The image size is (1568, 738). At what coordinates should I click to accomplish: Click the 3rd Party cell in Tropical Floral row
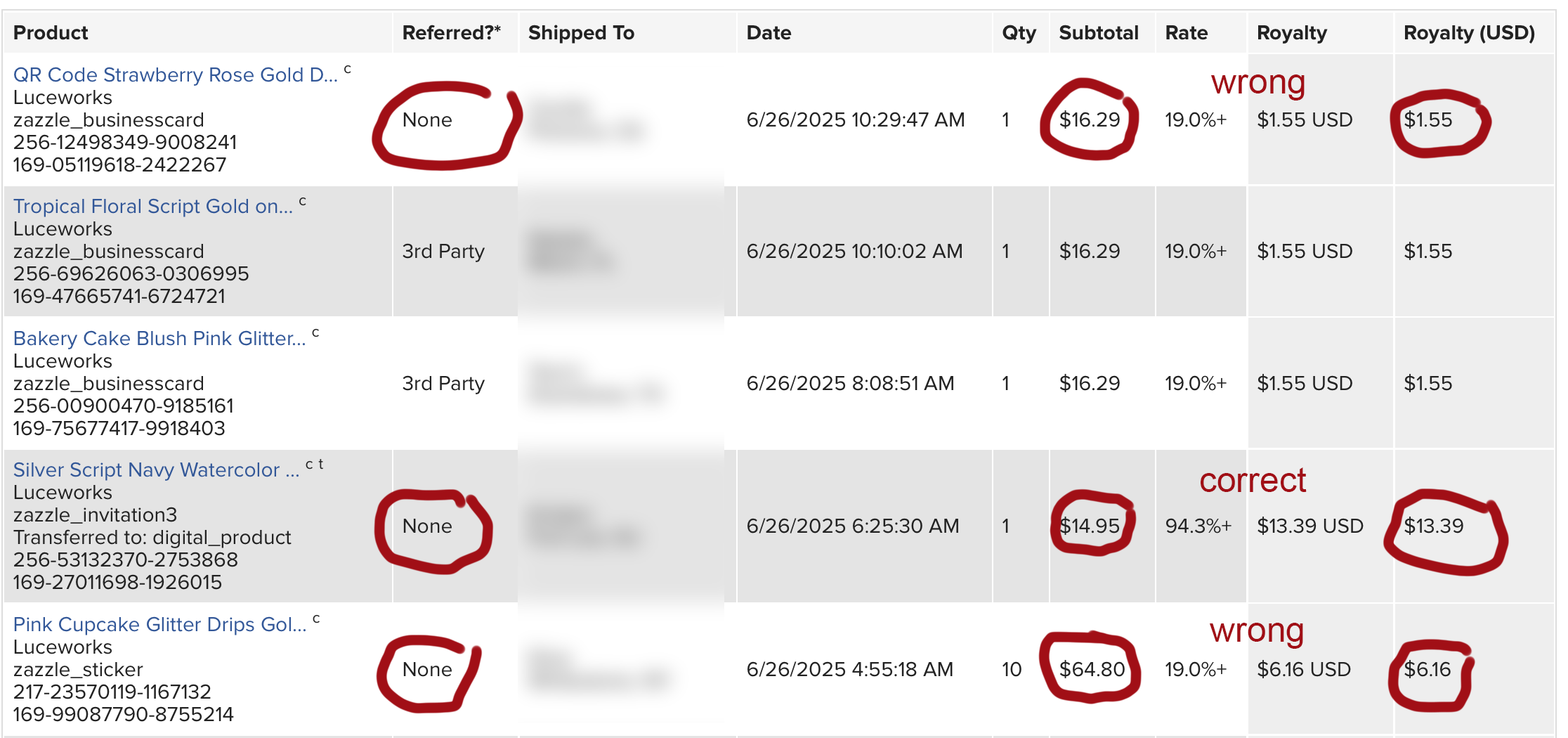tap(443, 251)
